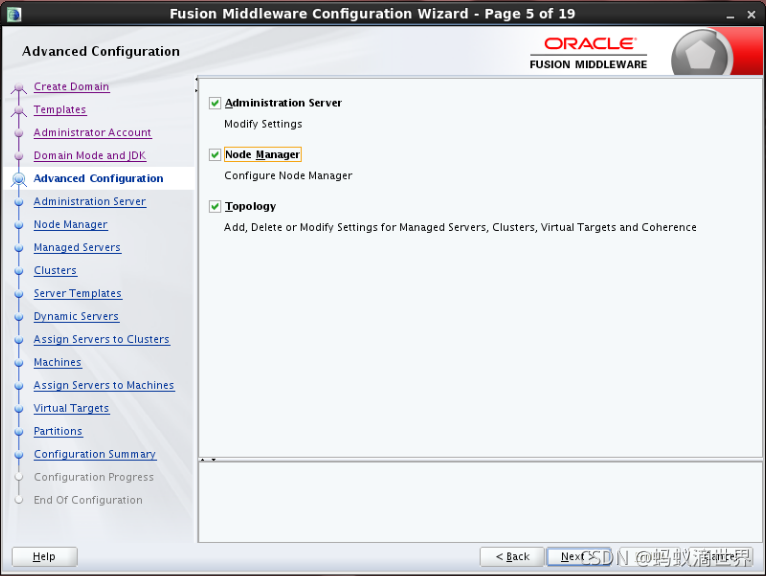The height and width of the screenshot is (576, 766).
Task: Click the Templates step marker icon
Action: [19, 111]
